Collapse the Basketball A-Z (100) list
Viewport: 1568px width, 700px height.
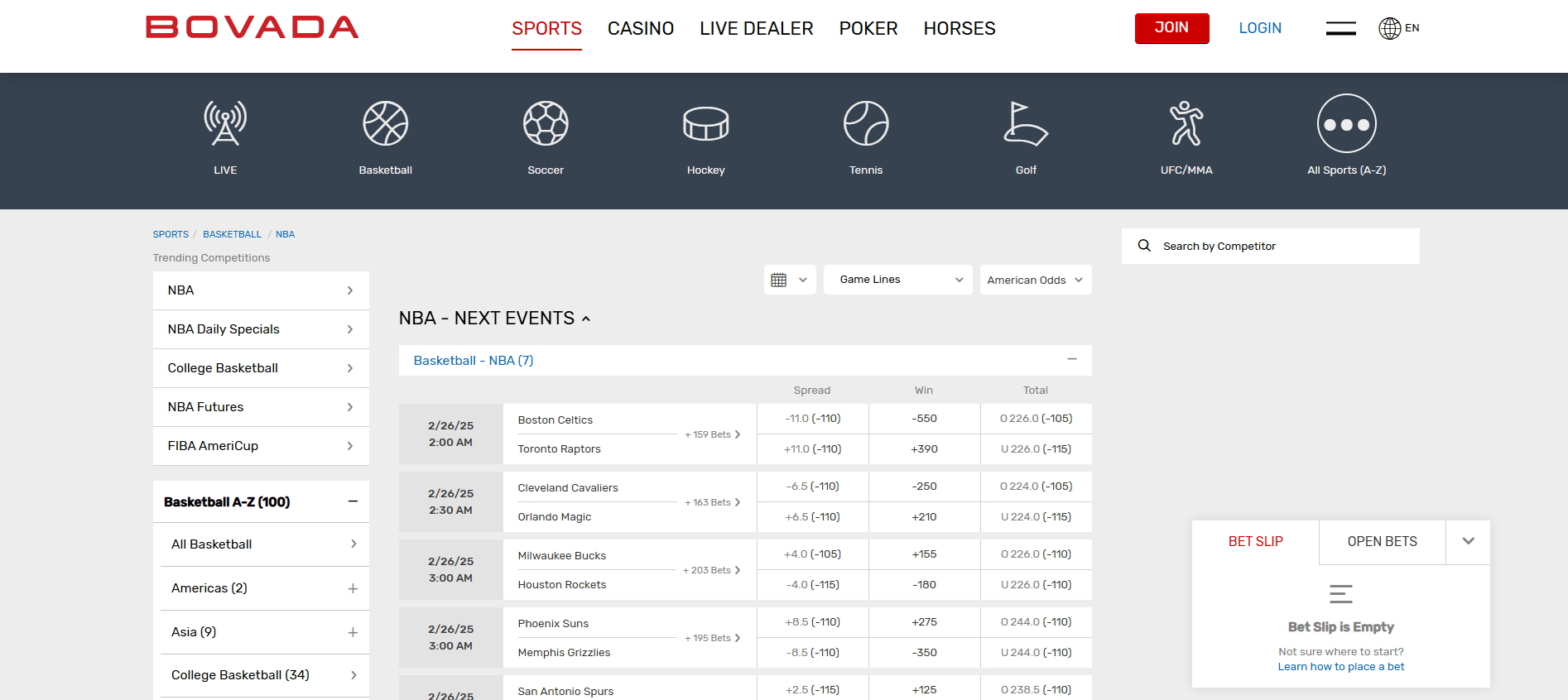[353, 501]
